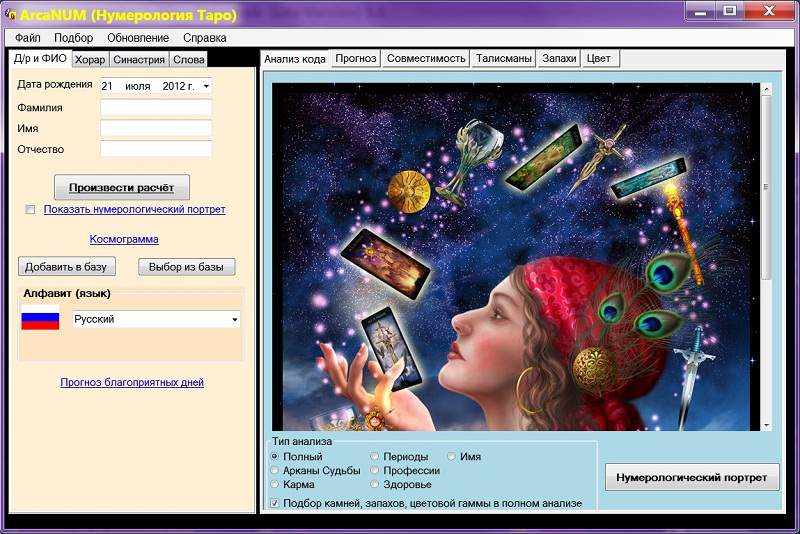The image size is (800, 534).
Task: Open the Прогноз благоприятных дней link
Action: point(132,382)
